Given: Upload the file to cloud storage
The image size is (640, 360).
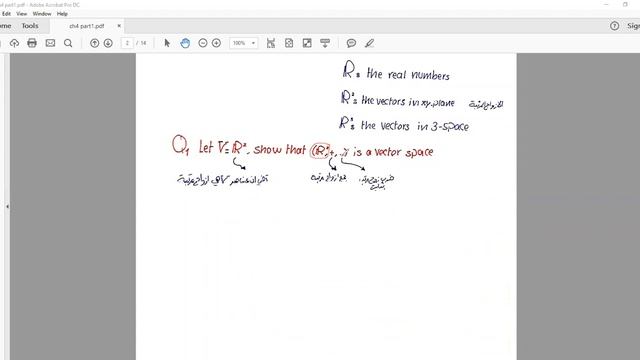Looking at the screenshot, I should (x=14, y=43).
